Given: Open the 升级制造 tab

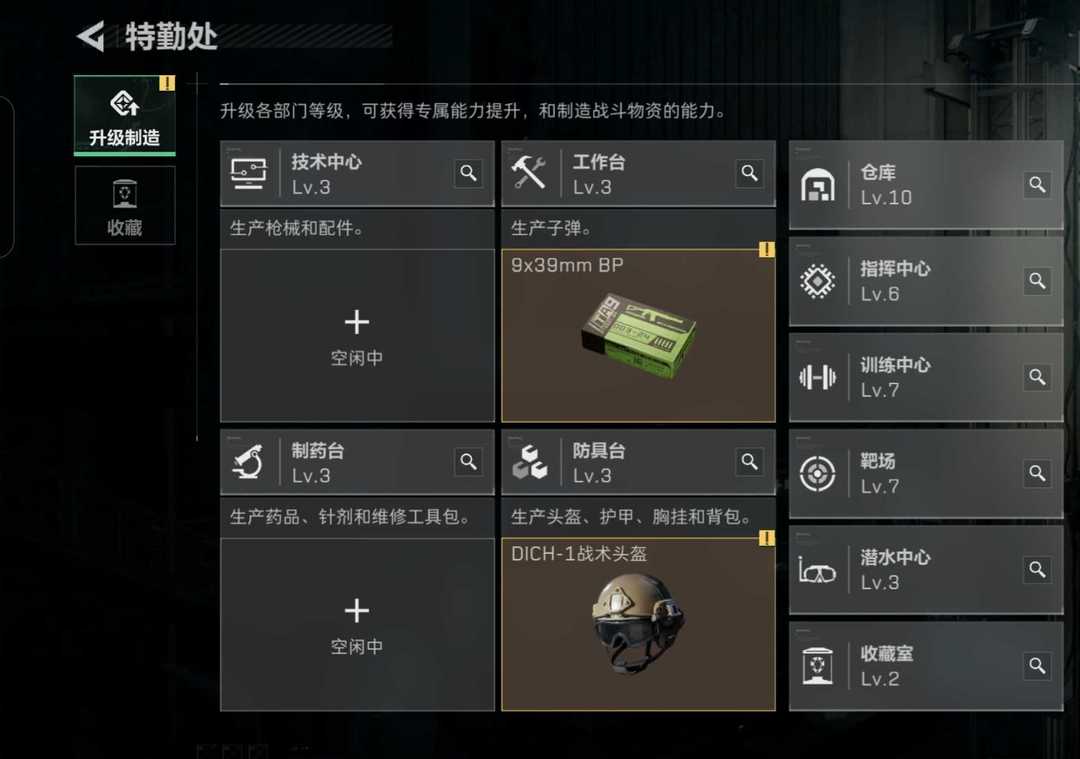Looking at the screenshot, I should tap(125, 115).
